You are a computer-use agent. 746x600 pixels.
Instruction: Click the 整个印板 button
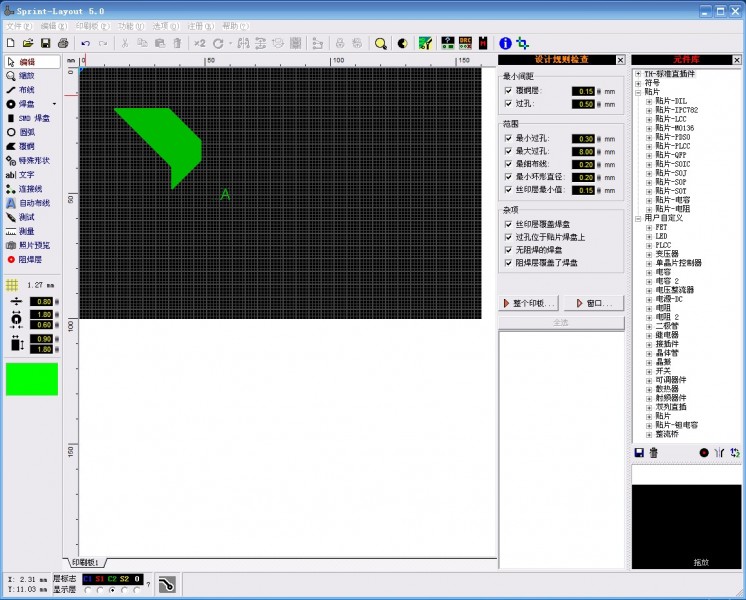coord(530,303)
